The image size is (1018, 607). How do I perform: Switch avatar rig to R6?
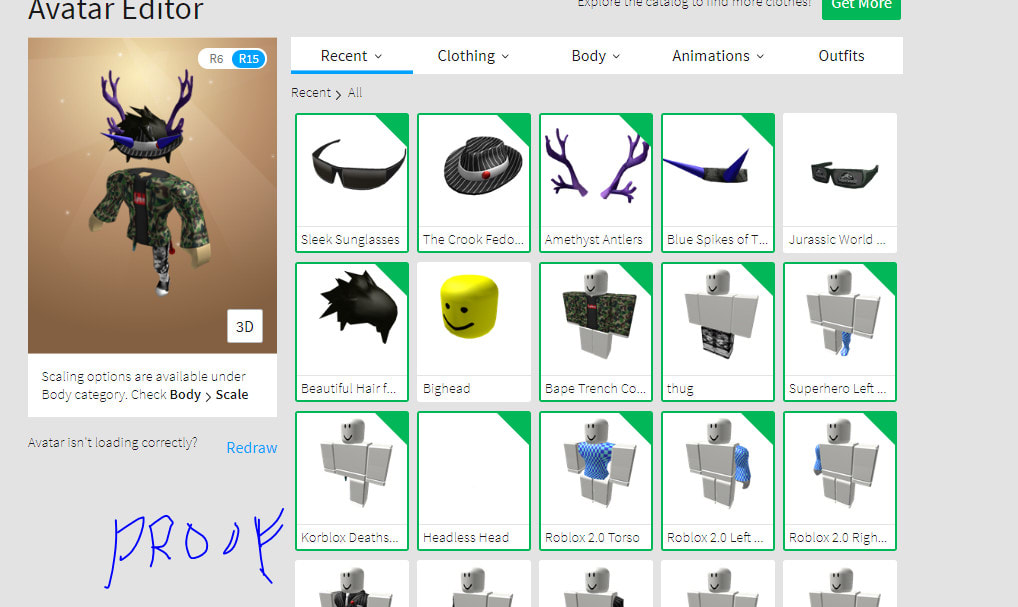(216, 59)
